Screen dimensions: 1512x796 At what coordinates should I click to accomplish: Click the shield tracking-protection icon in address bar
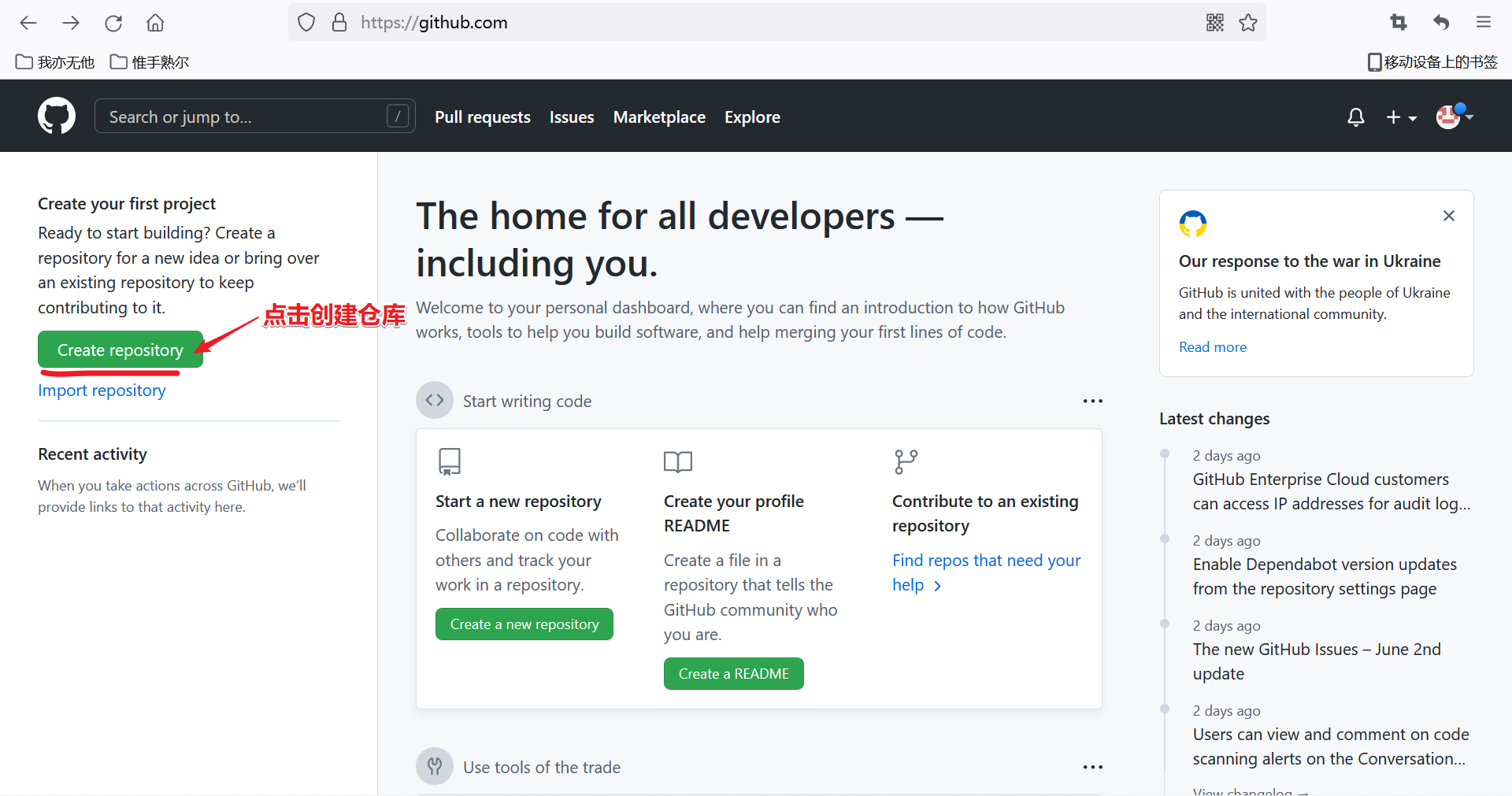[306, 22]
